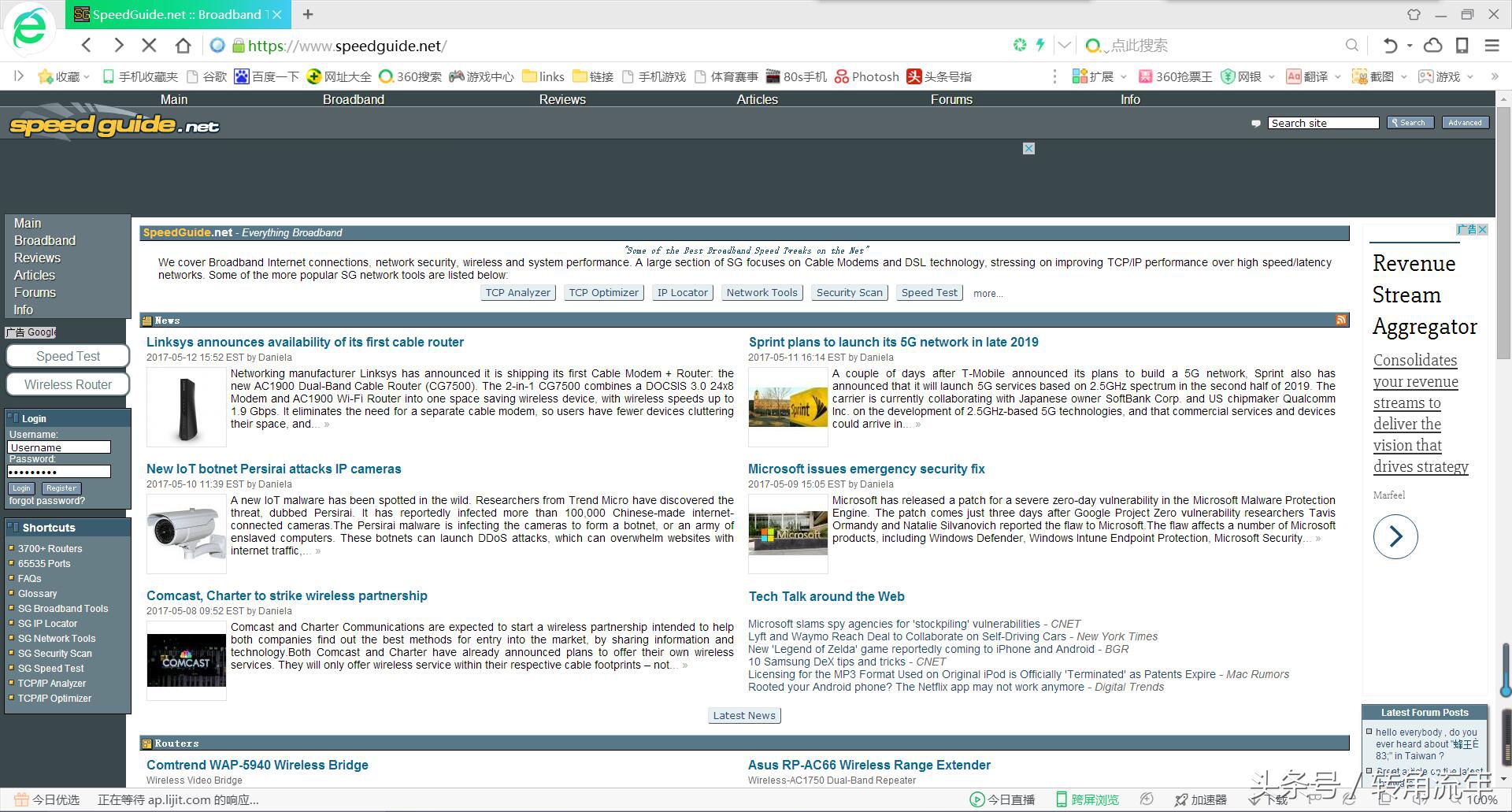Click the Latest News button

744,715
